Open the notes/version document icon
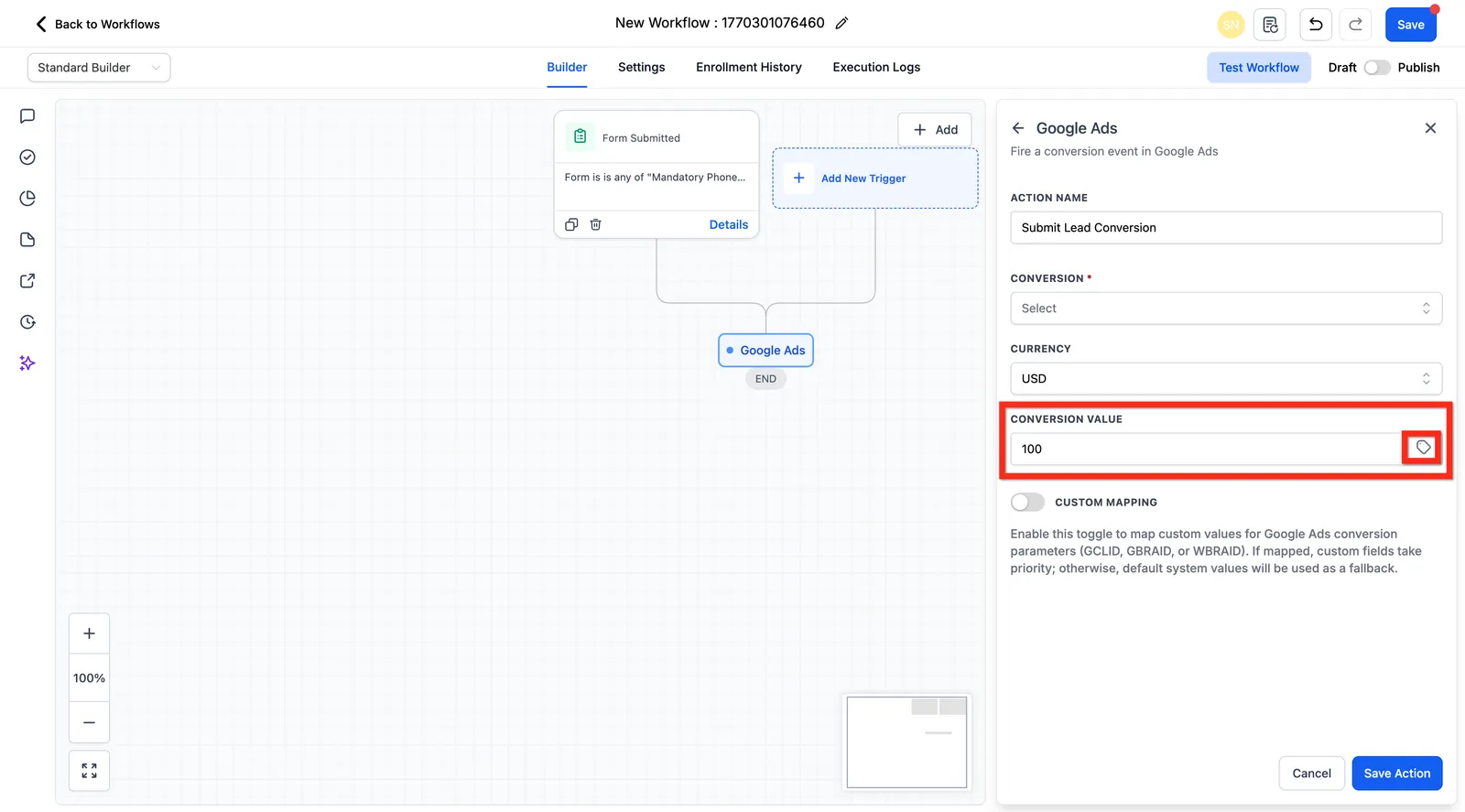Viewport: 1465px width, 812px height. [x=1270, y=25]
